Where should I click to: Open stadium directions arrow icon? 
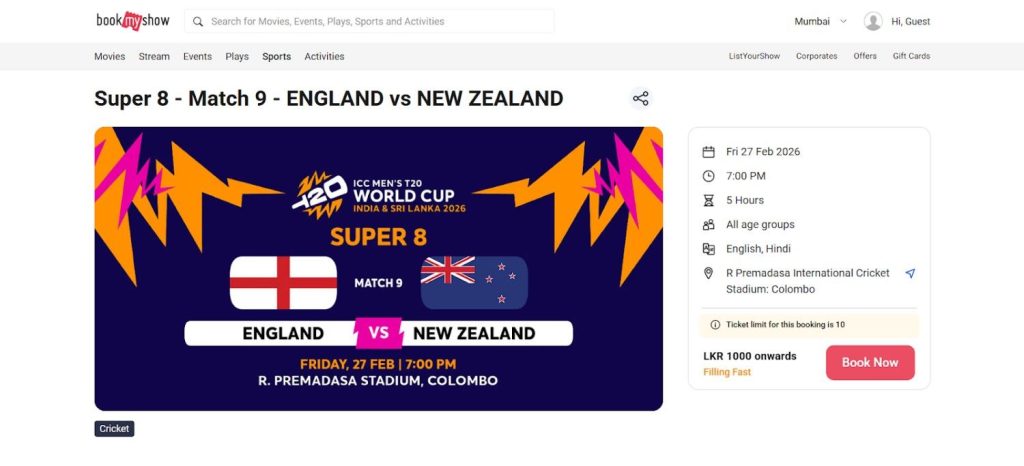tap(910, 273)
